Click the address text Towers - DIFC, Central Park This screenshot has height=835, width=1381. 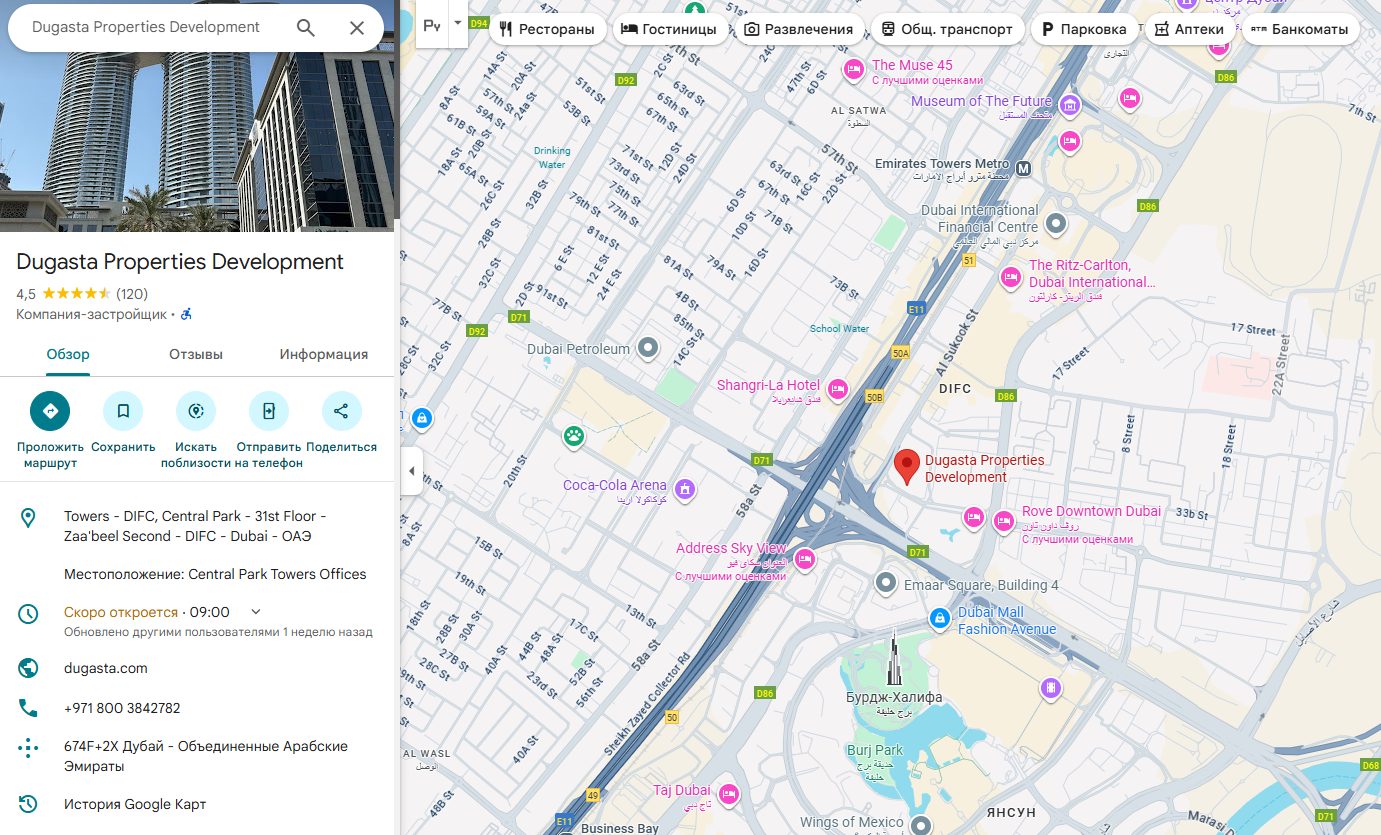point(195,526)
